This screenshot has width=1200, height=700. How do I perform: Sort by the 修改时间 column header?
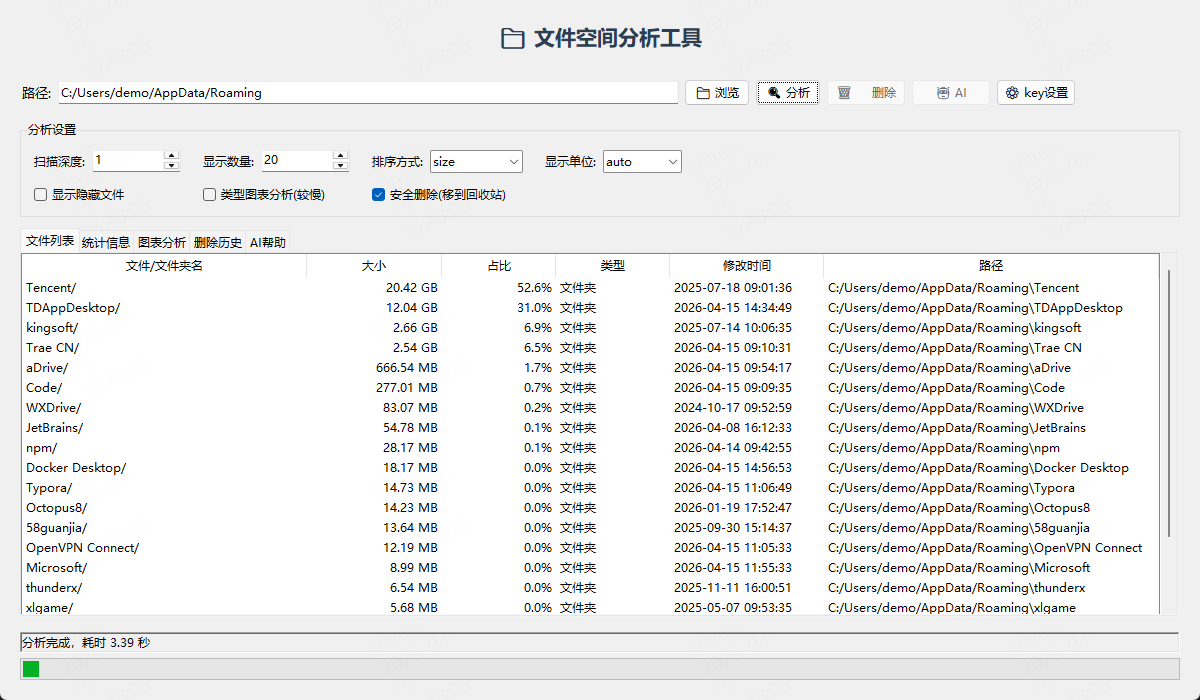pos(747,266)
